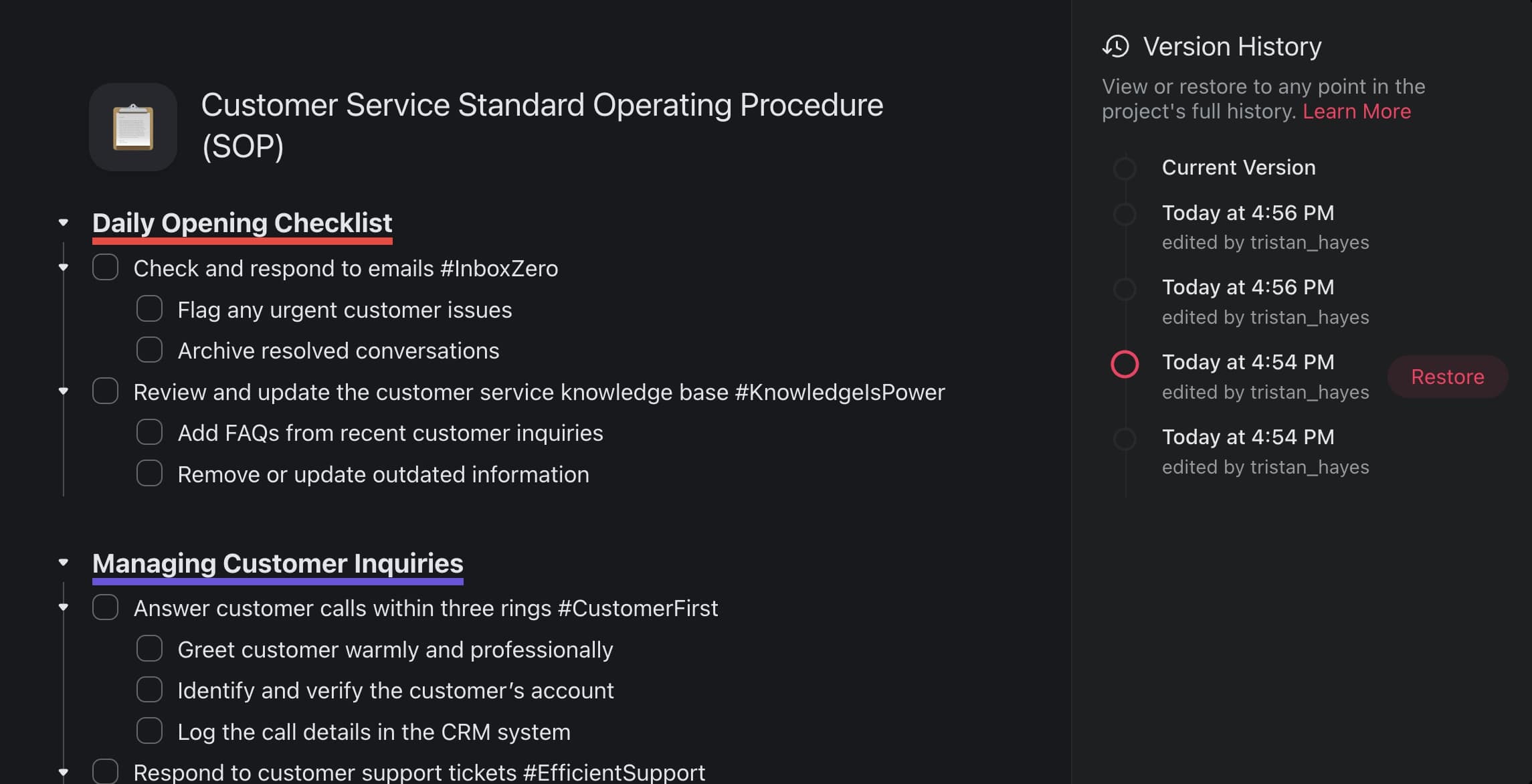
Task: Select first 'Today at 4:56 PM' version
Action: [1248, 213]
